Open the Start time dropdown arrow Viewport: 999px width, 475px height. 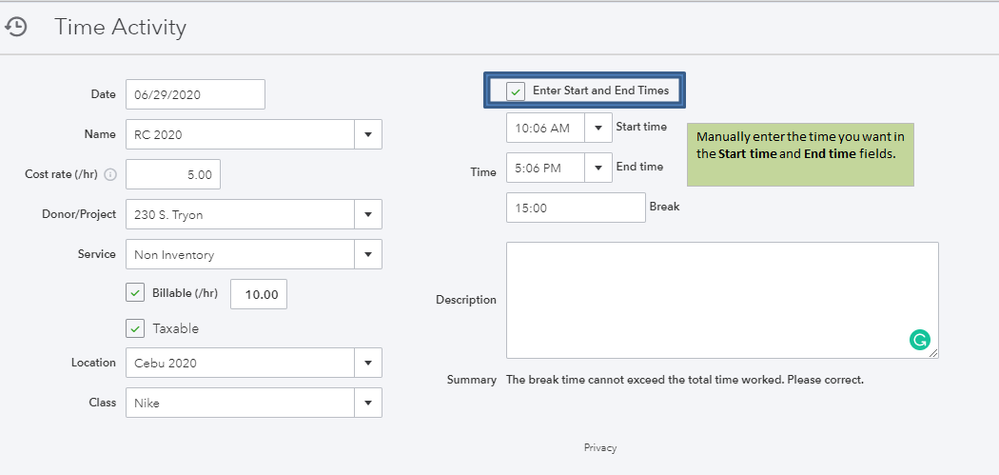[598, 128]
